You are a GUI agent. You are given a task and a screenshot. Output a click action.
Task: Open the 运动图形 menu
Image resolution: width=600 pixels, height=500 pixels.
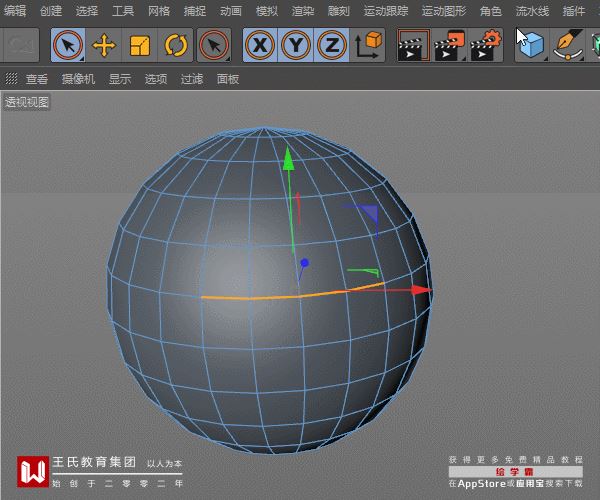[x=444, y=11]
